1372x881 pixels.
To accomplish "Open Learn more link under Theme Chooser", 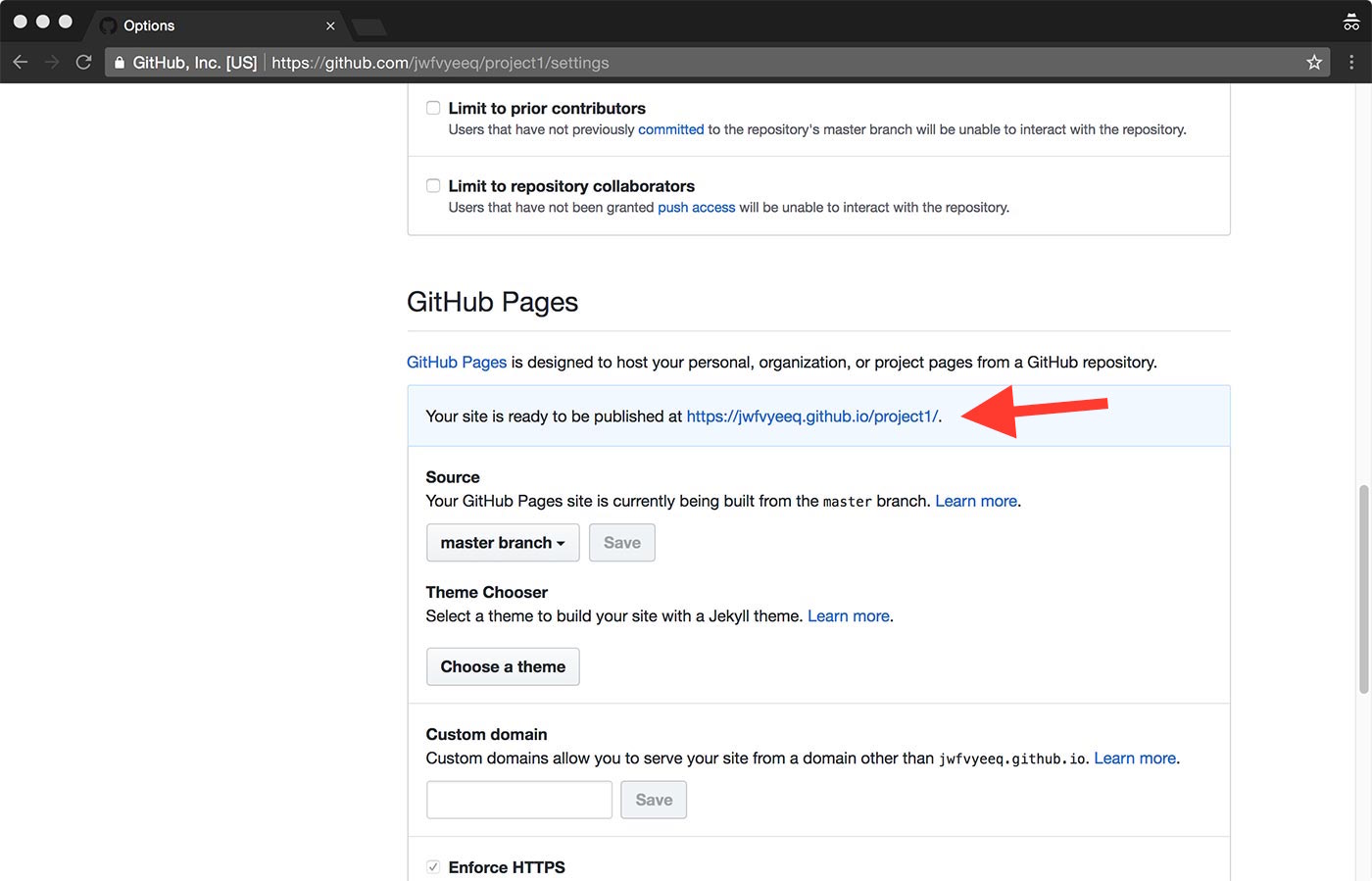I will pos(849,616).
